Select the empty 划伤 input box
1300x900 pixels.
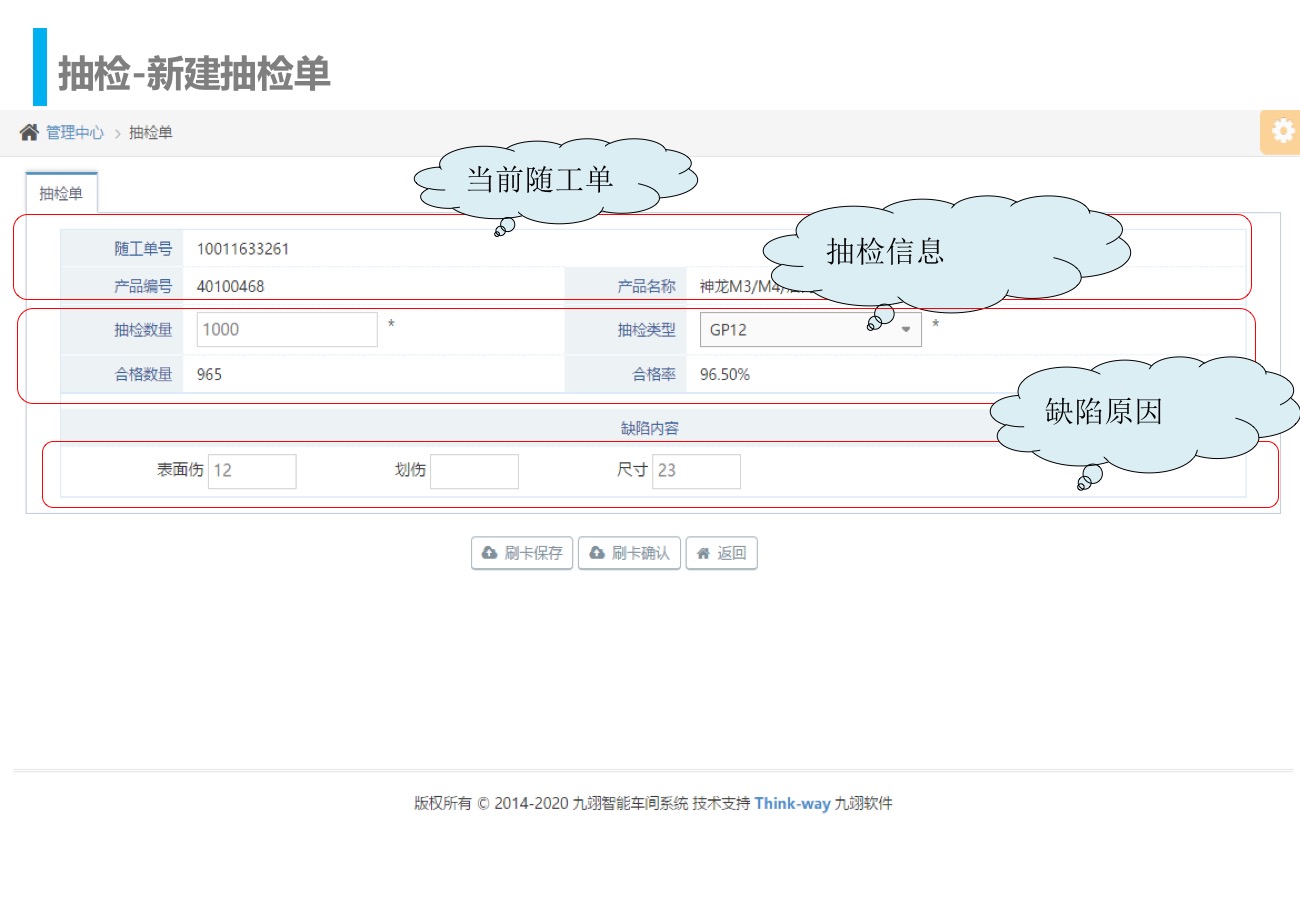[x=474, y=471]
